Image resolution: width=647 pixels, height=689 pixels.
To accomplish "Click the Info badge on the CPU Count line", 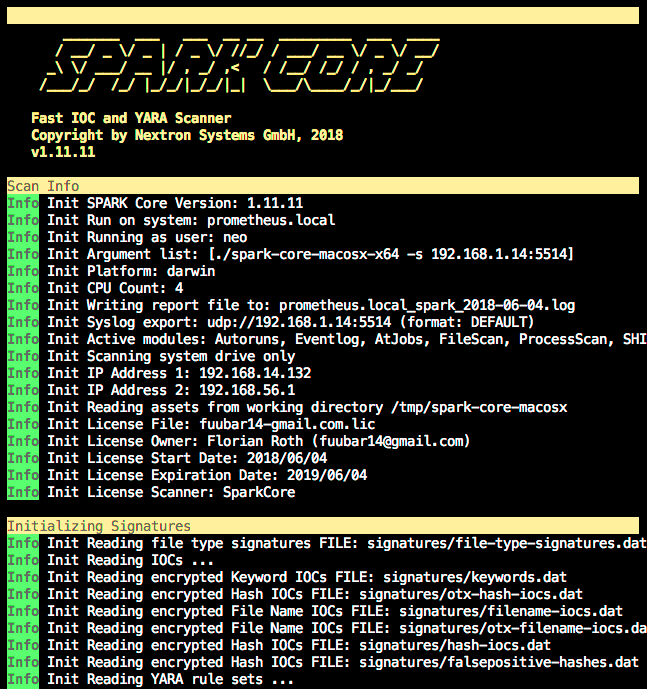I will (x=22, y=288).
